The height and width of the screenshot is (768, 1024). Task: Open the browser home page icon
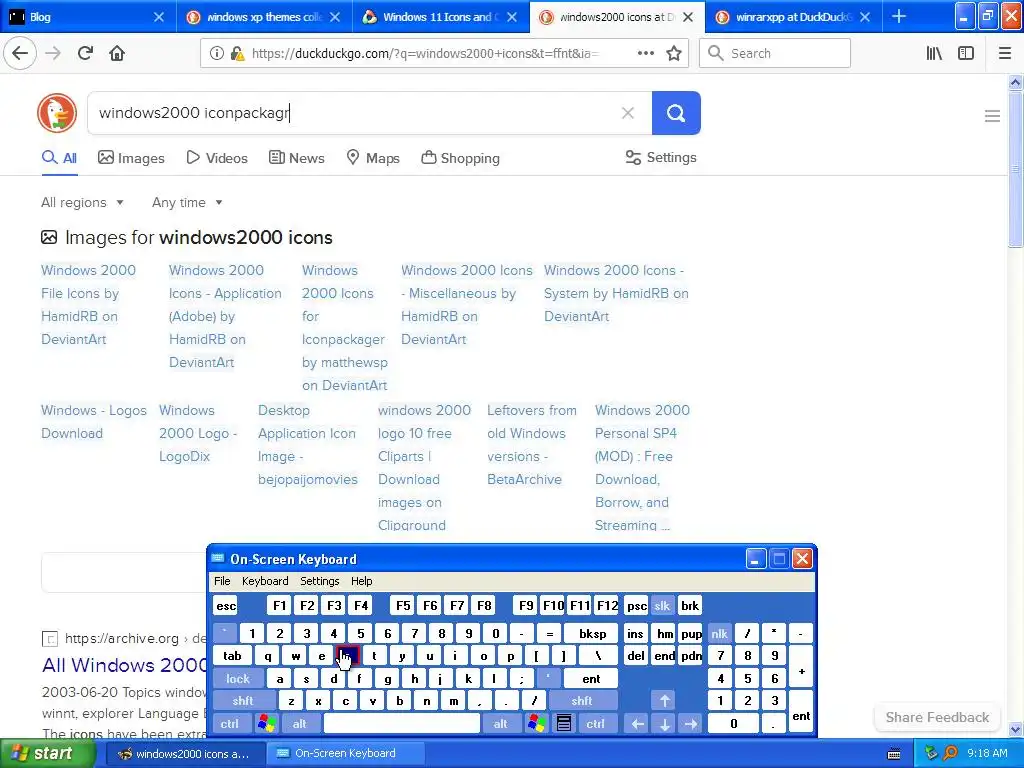tap(117, 53)
